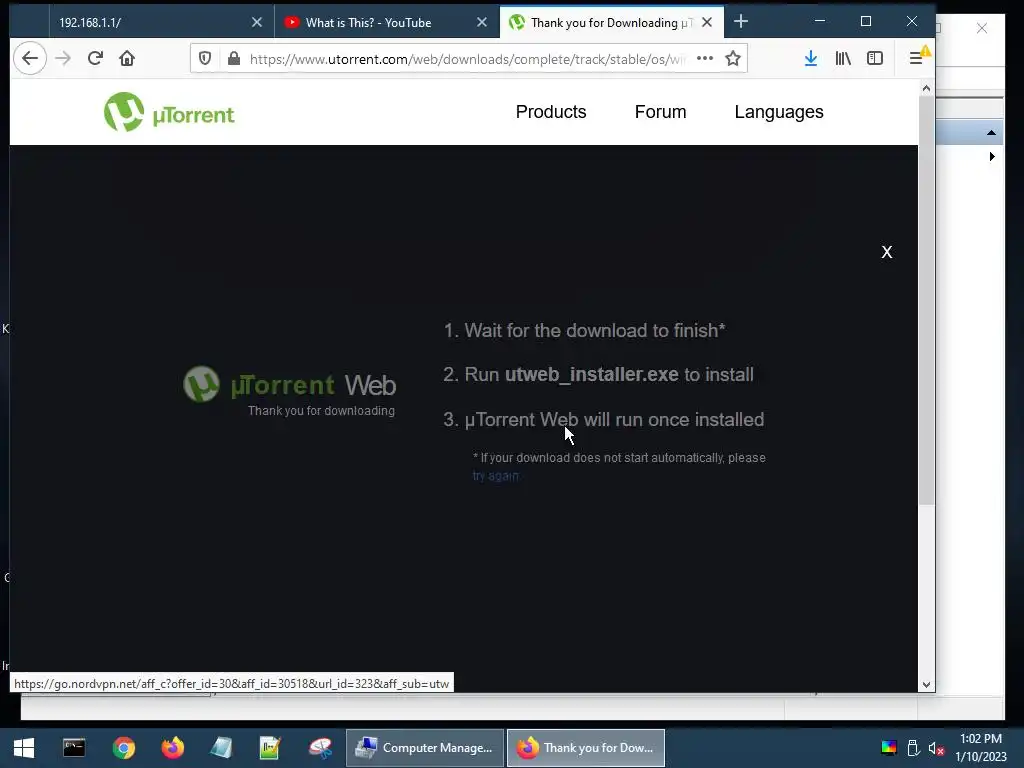Bookmark this page with the star
1024x768 pixels.
point(733,59)
